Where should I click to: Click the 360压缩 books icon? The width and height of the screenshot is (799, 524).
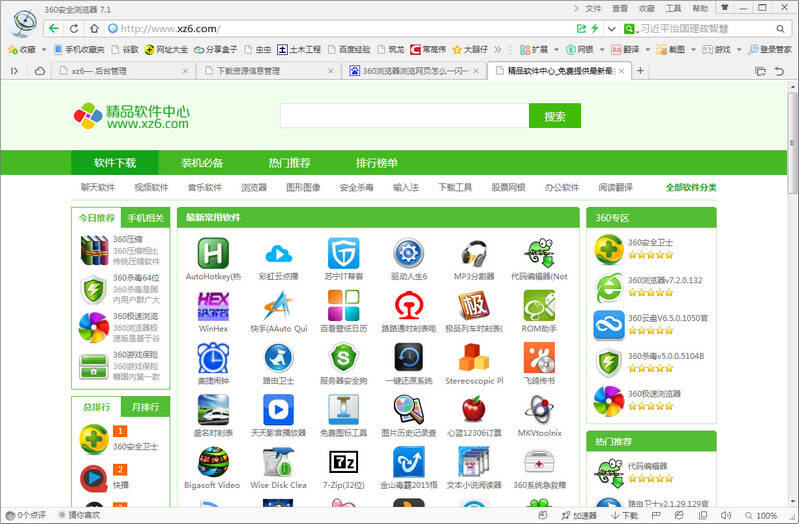pos(94,250)
